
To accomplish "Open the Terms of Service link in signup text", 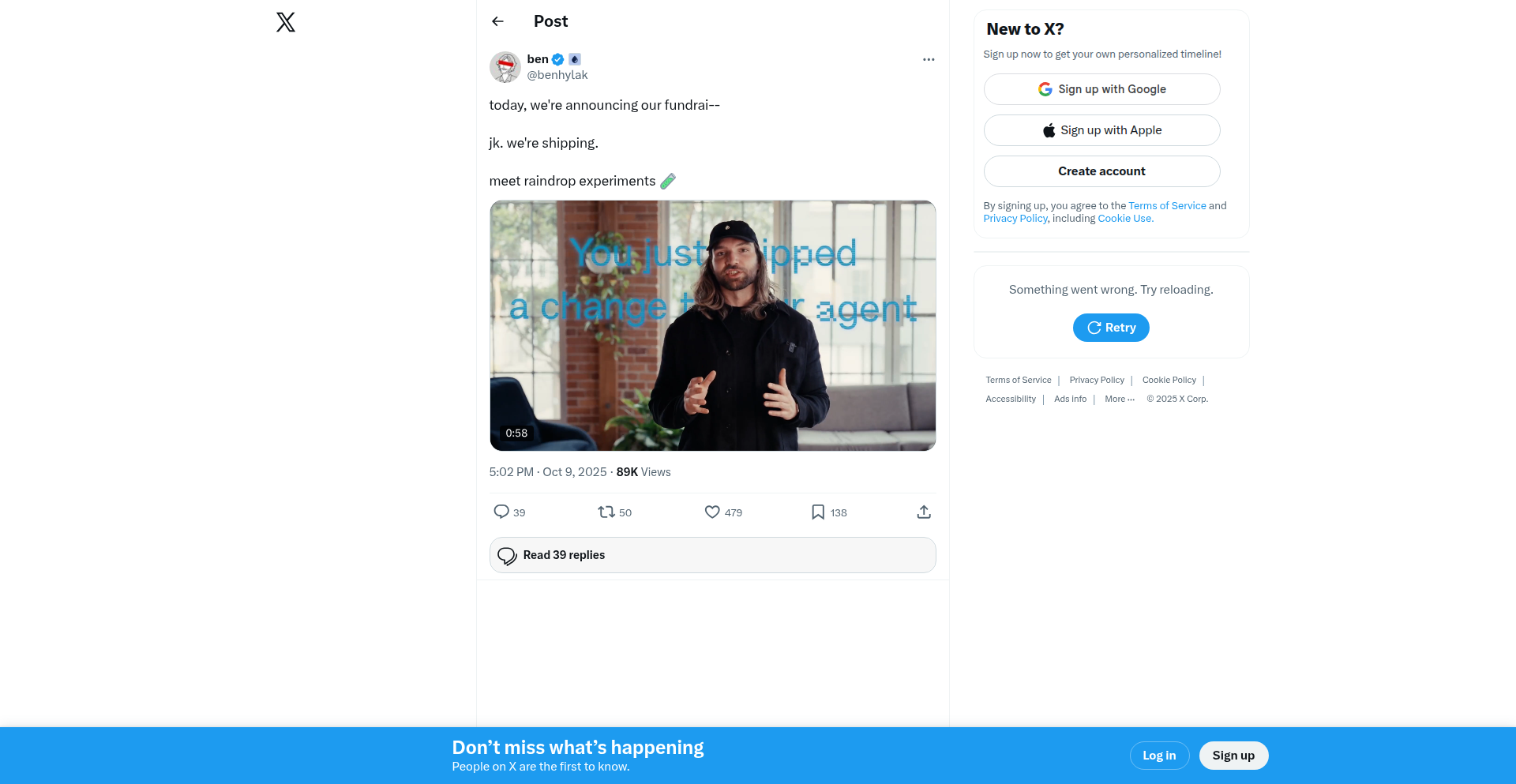I will pos(1167,206).
